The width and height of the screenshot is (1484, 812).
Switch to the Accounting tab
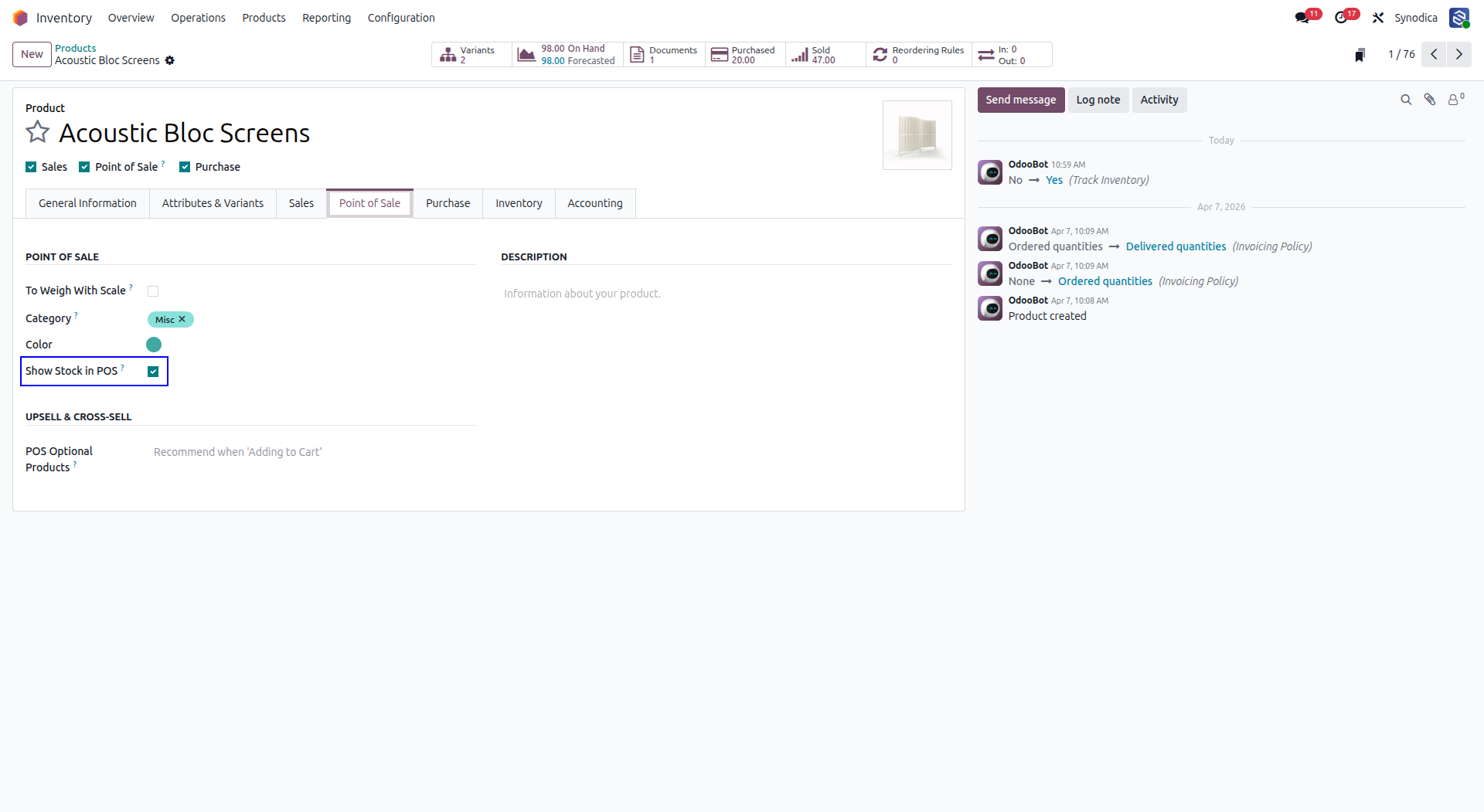pyautogui.click(x=594, y=203)
